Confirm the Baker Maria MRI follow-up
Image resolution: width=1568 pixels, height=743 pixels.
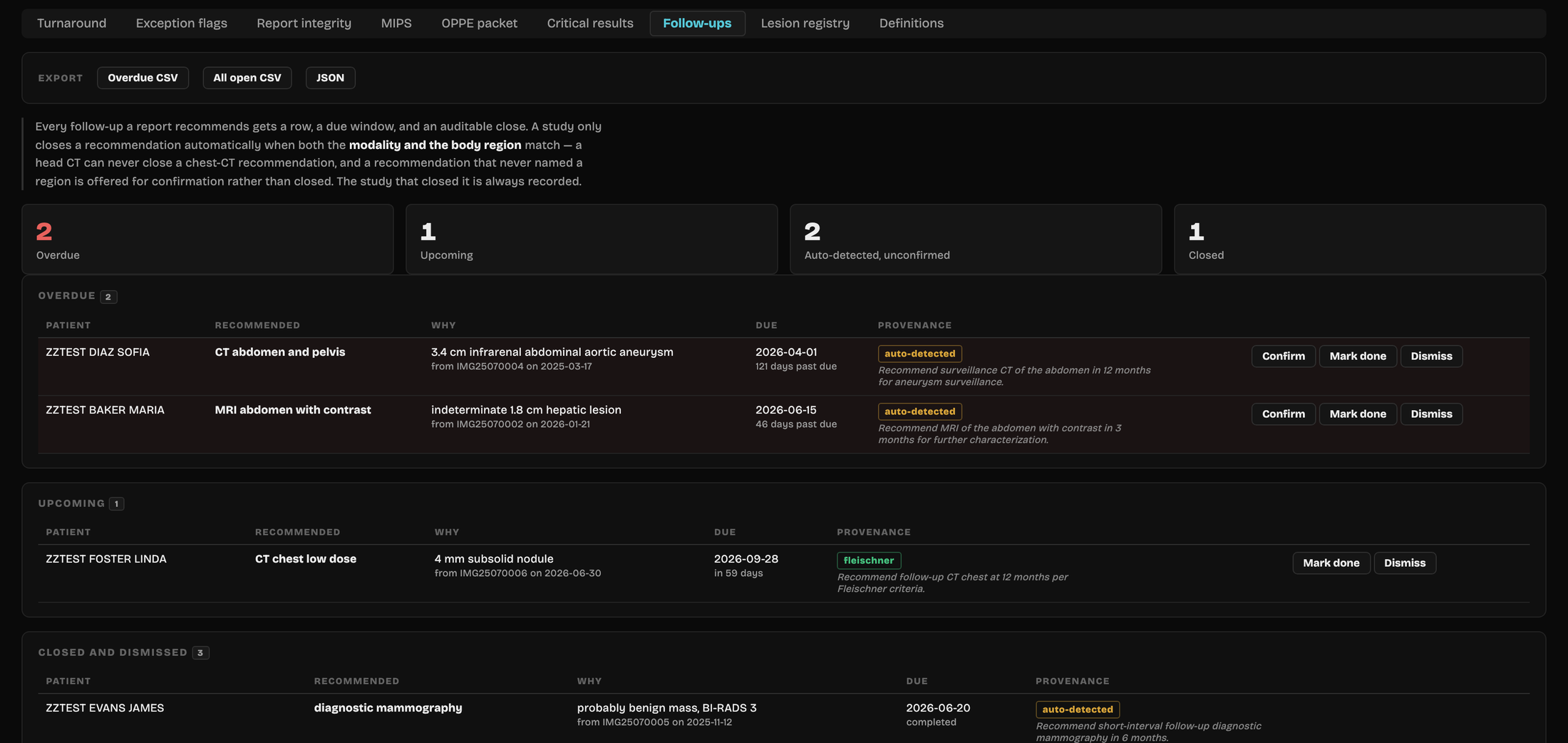(x=1283, y=414)
